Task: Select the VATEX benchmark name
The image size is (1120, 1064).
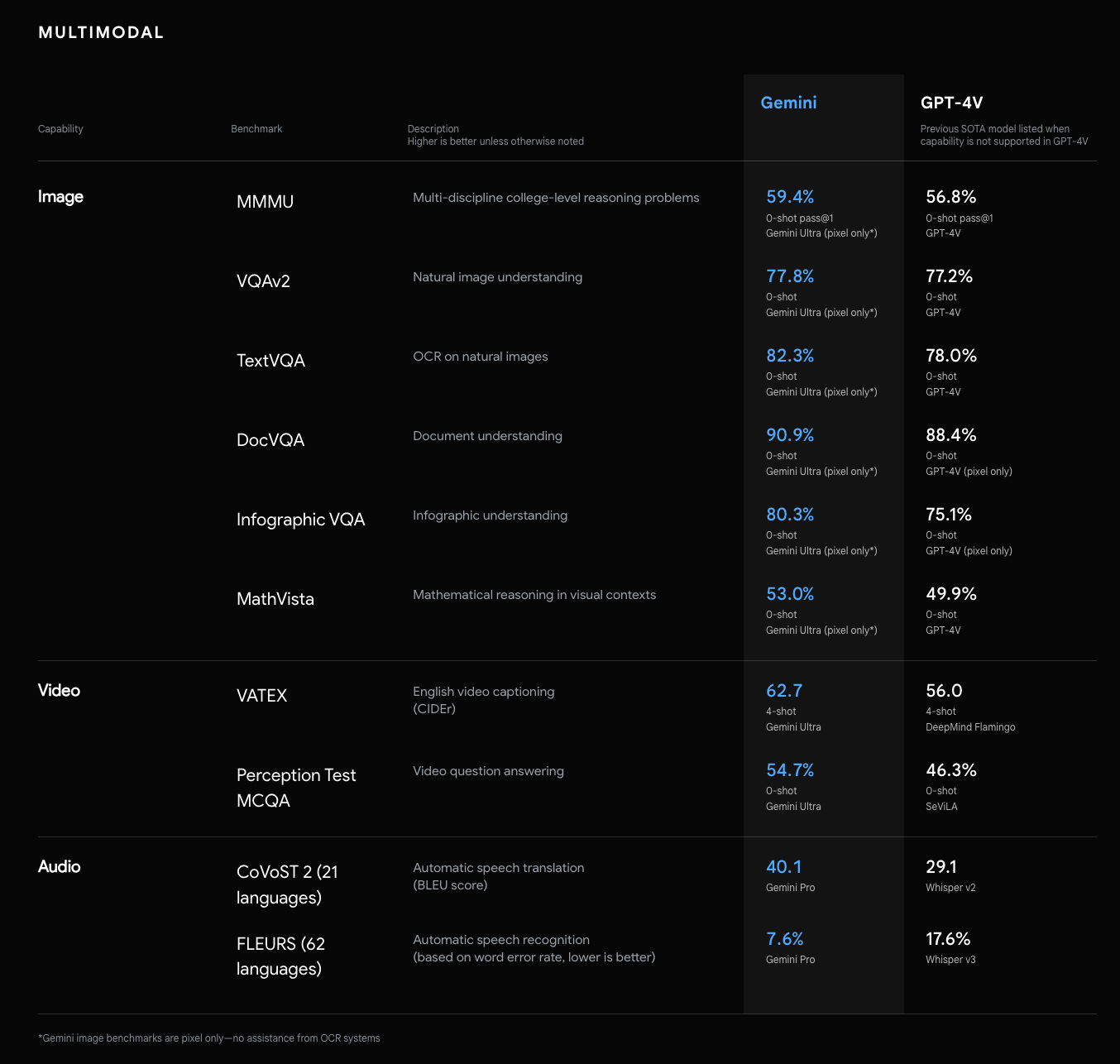Action: point(261,696)
